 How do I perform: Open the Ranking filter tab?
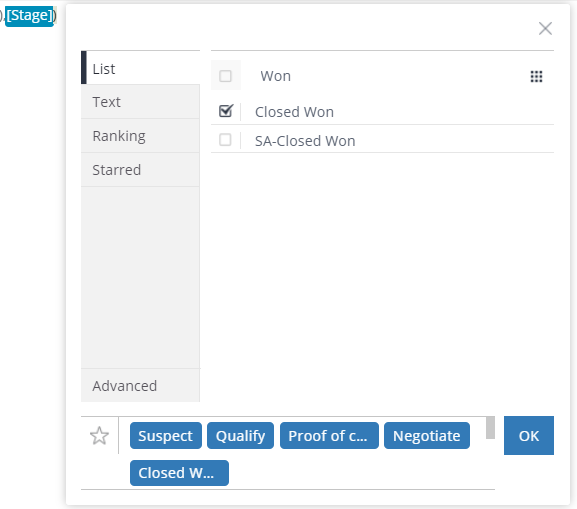point(140,136)
